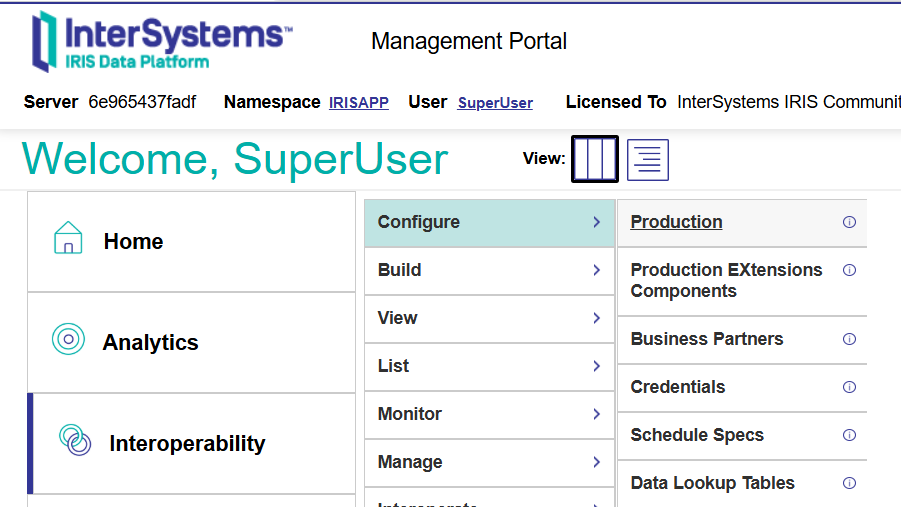This screenshot has width=901, height=507.
Task: Expand the View submenu chevron
Action: pos(596,318)
